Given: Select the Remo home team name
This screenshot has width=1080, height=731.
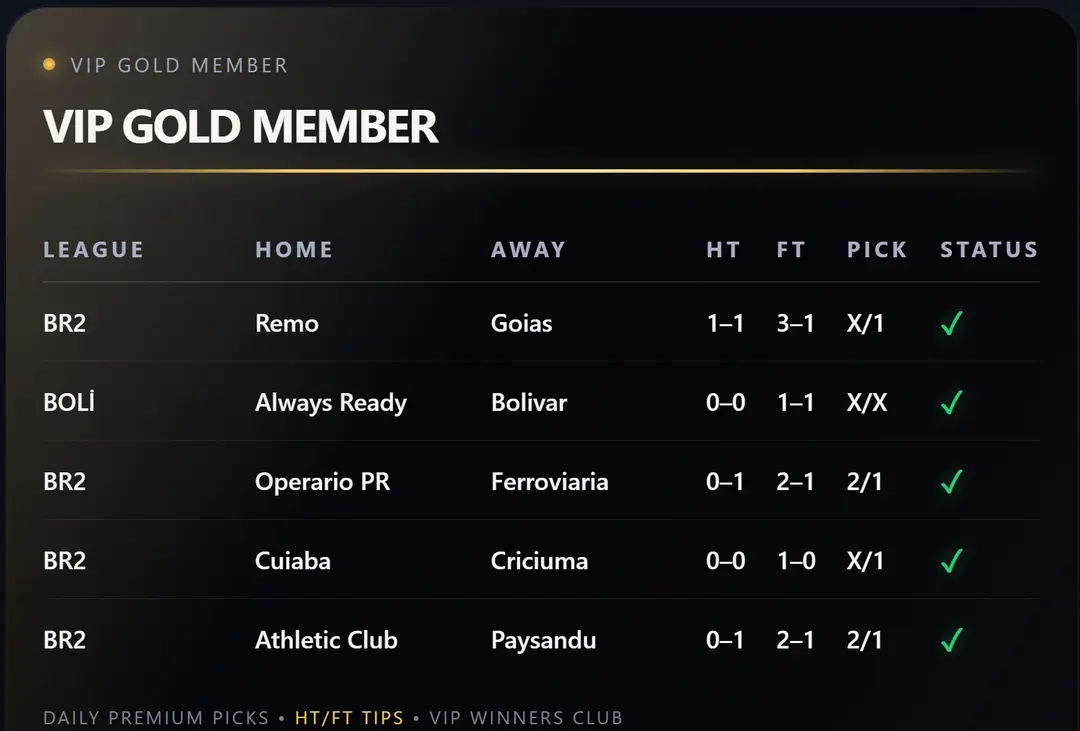Looking at the screenshot, I should 287,324.
